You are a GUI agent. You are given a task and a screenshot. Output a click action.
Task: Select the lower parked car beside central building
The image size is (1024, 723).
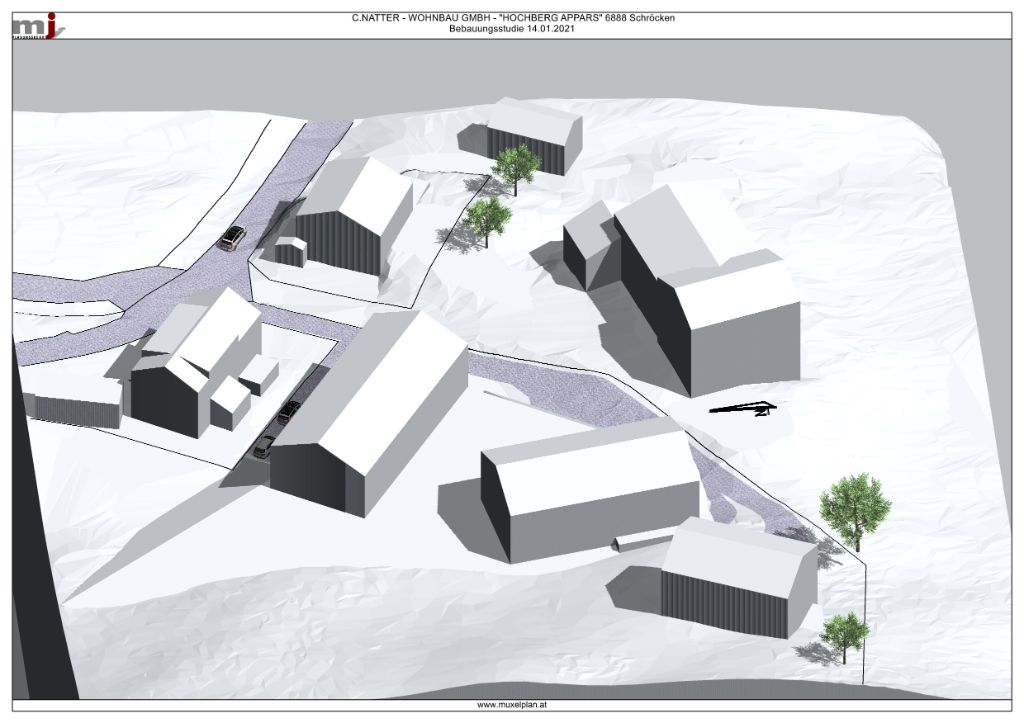pos(264,446)
